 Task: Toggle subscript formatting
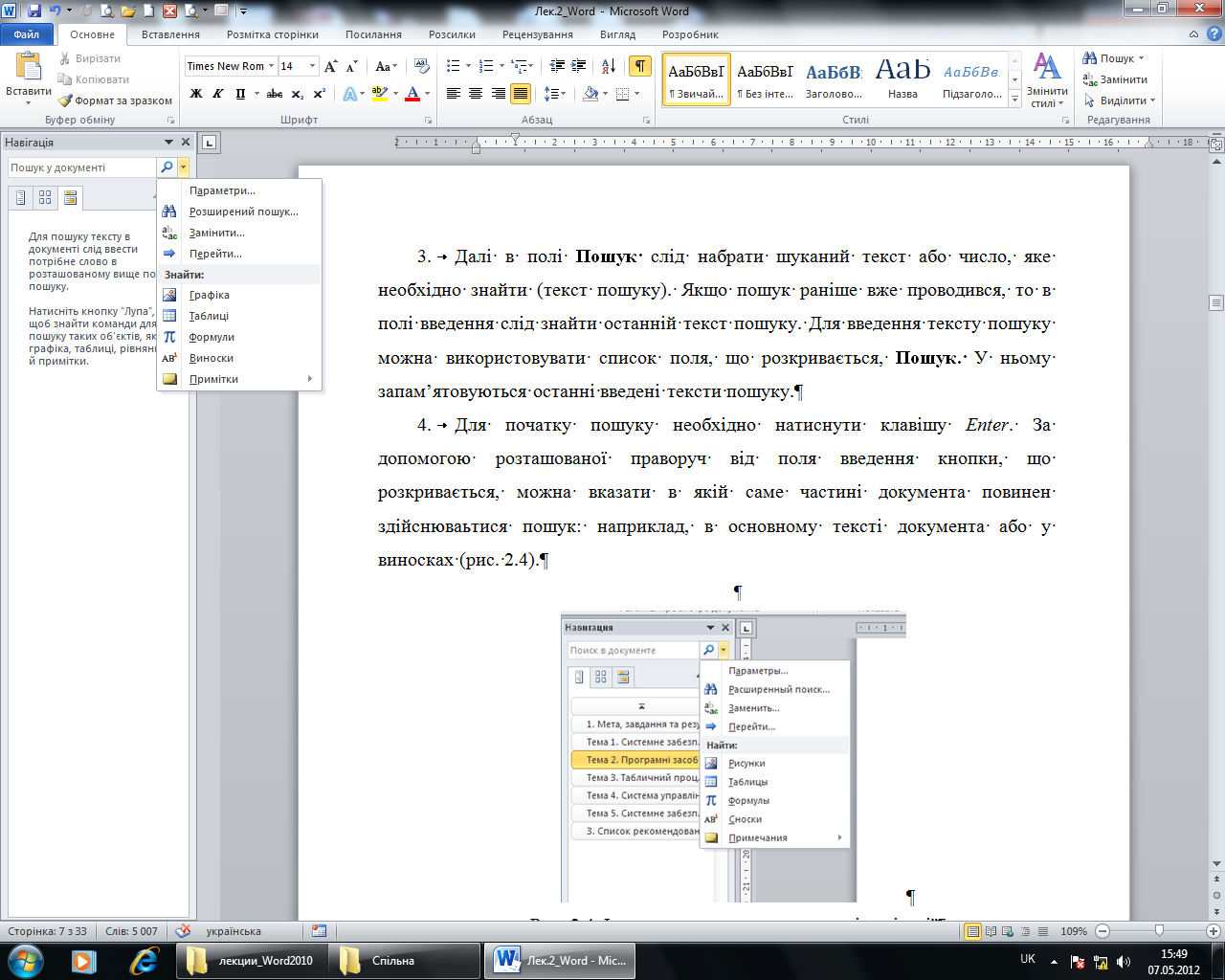coord(298,94)
